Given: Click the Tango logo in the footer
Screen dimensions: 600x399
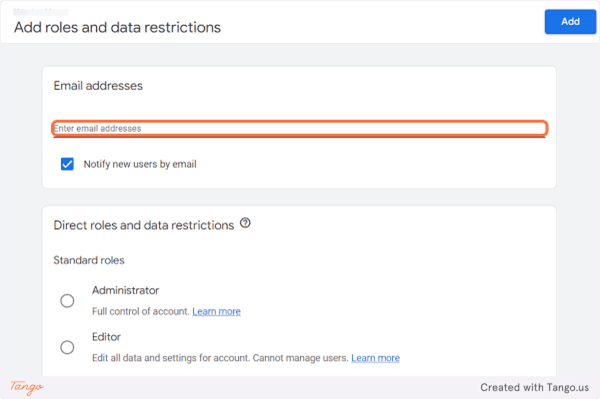Looking at the screenshot, I should 27,387.
